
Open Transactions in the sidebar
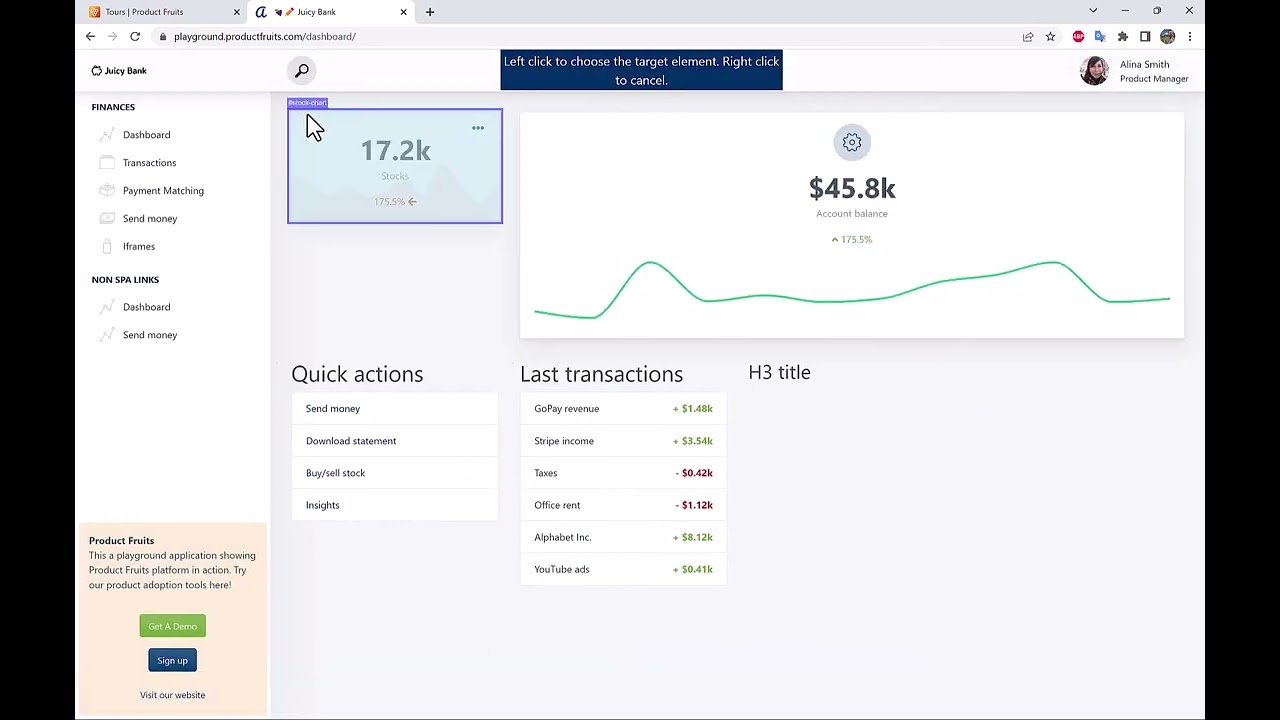[149, 163]
